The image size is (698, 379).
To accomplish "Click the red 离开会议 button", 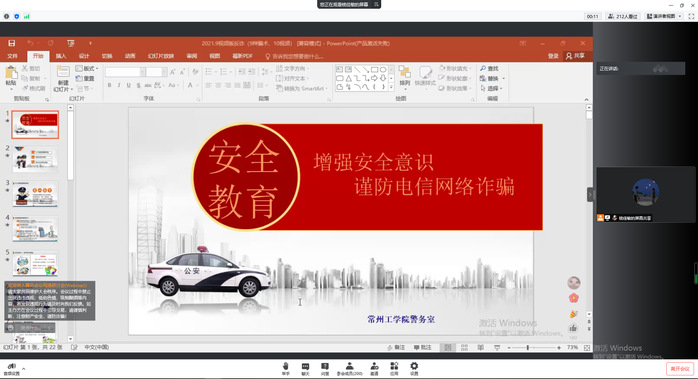I will (x=680, y=369).
